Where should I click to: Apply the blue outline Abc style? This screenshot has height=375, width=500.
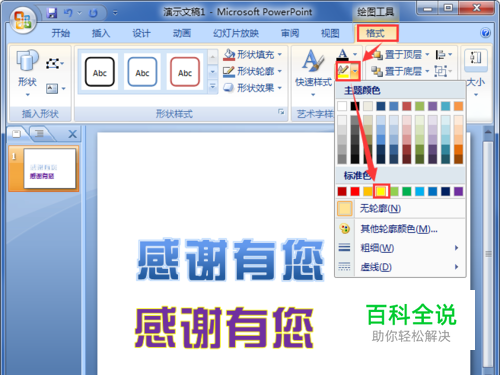[142, 72]
